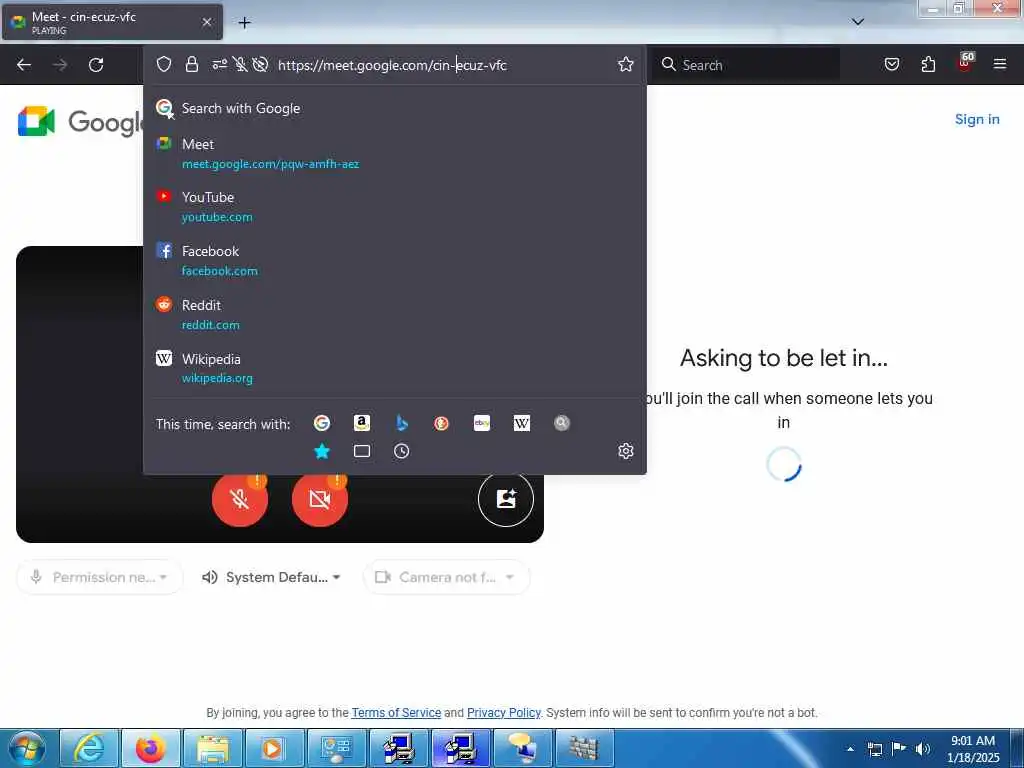Click the gray magnifier search engine icon
Screen dimensions: 1024x768
(562, 423)
